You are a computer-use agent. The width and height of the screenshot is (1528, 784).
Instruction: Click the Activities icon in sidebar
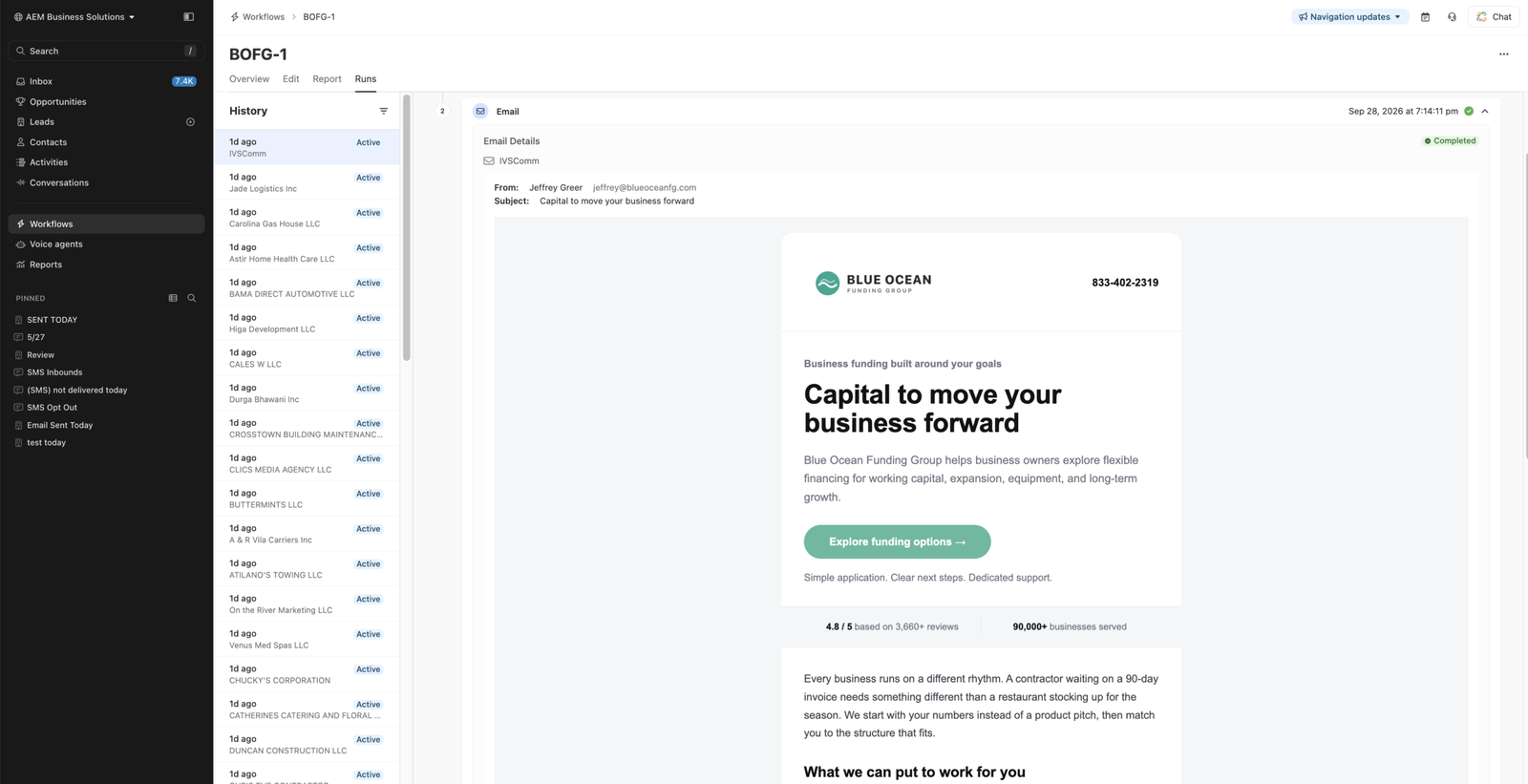(x=20, y=162)
